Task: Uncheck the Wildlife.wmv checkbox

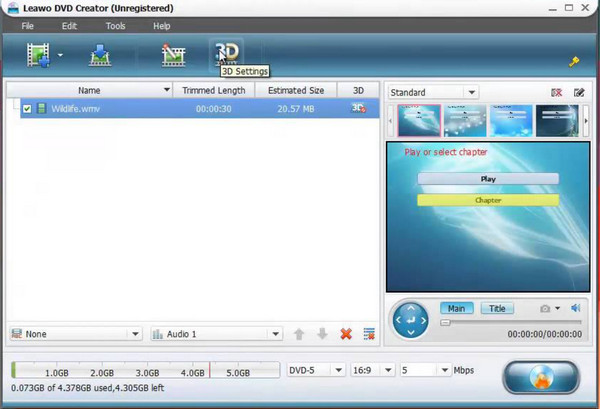Action: tap(27, 109)
